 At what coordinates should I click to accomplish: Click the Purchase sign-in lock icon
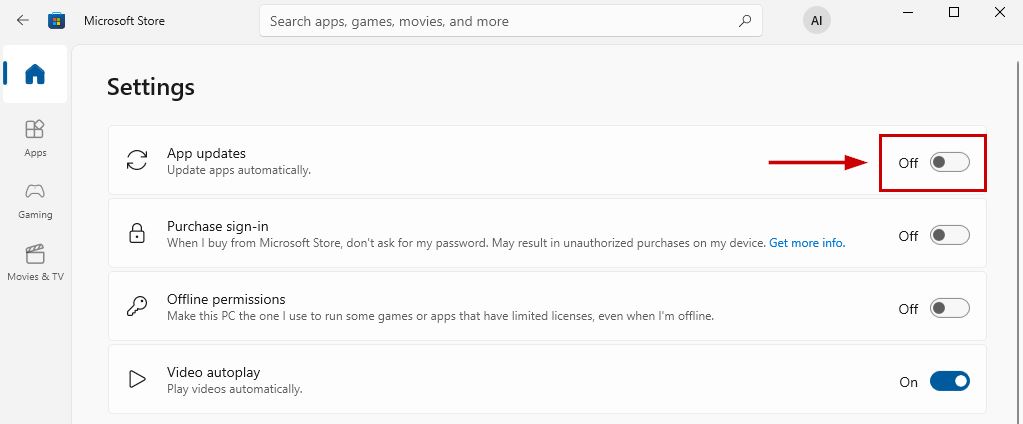pos(137,234)
